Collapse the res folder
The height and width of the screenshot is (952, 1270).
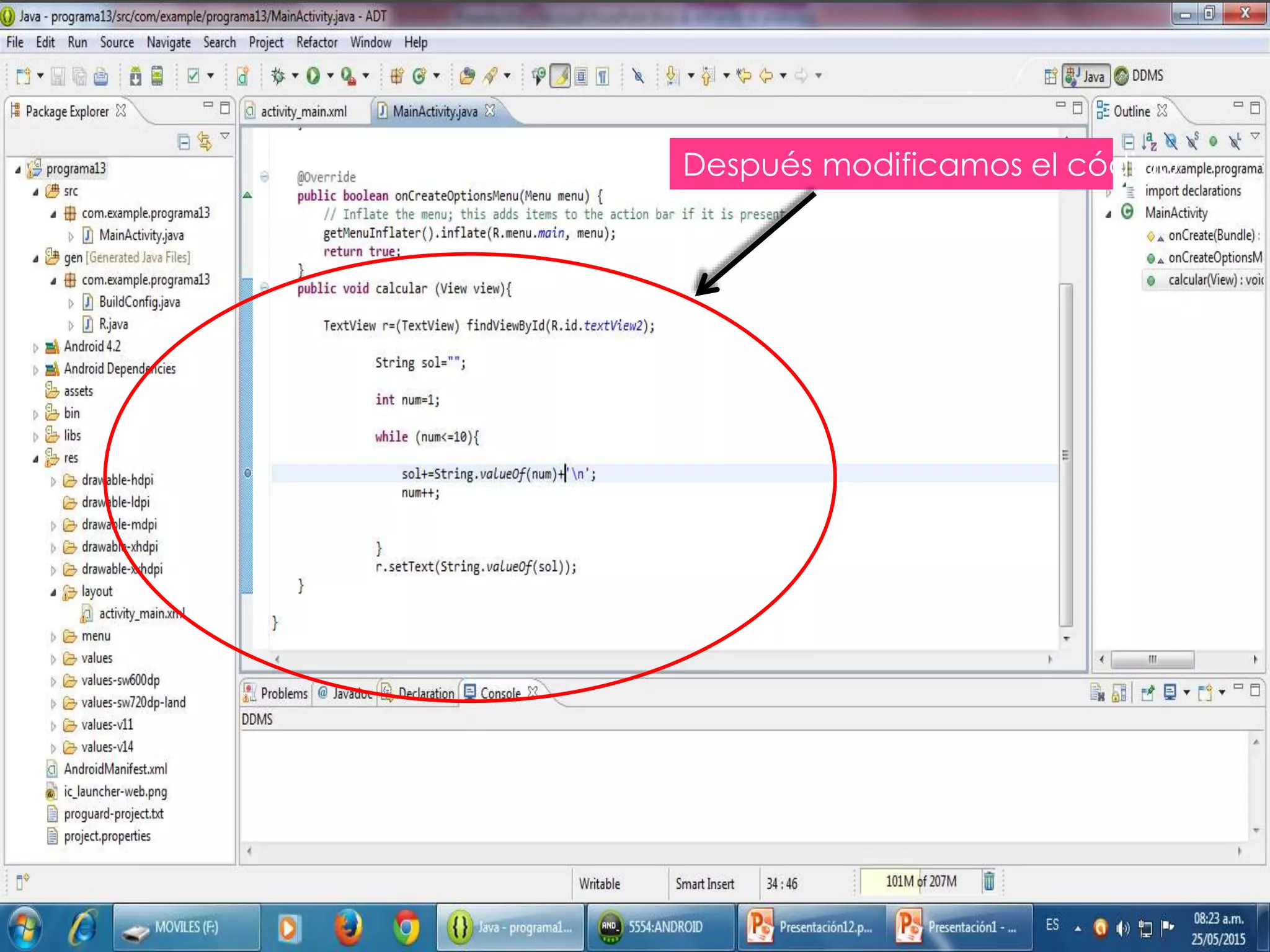coord(36,459)
